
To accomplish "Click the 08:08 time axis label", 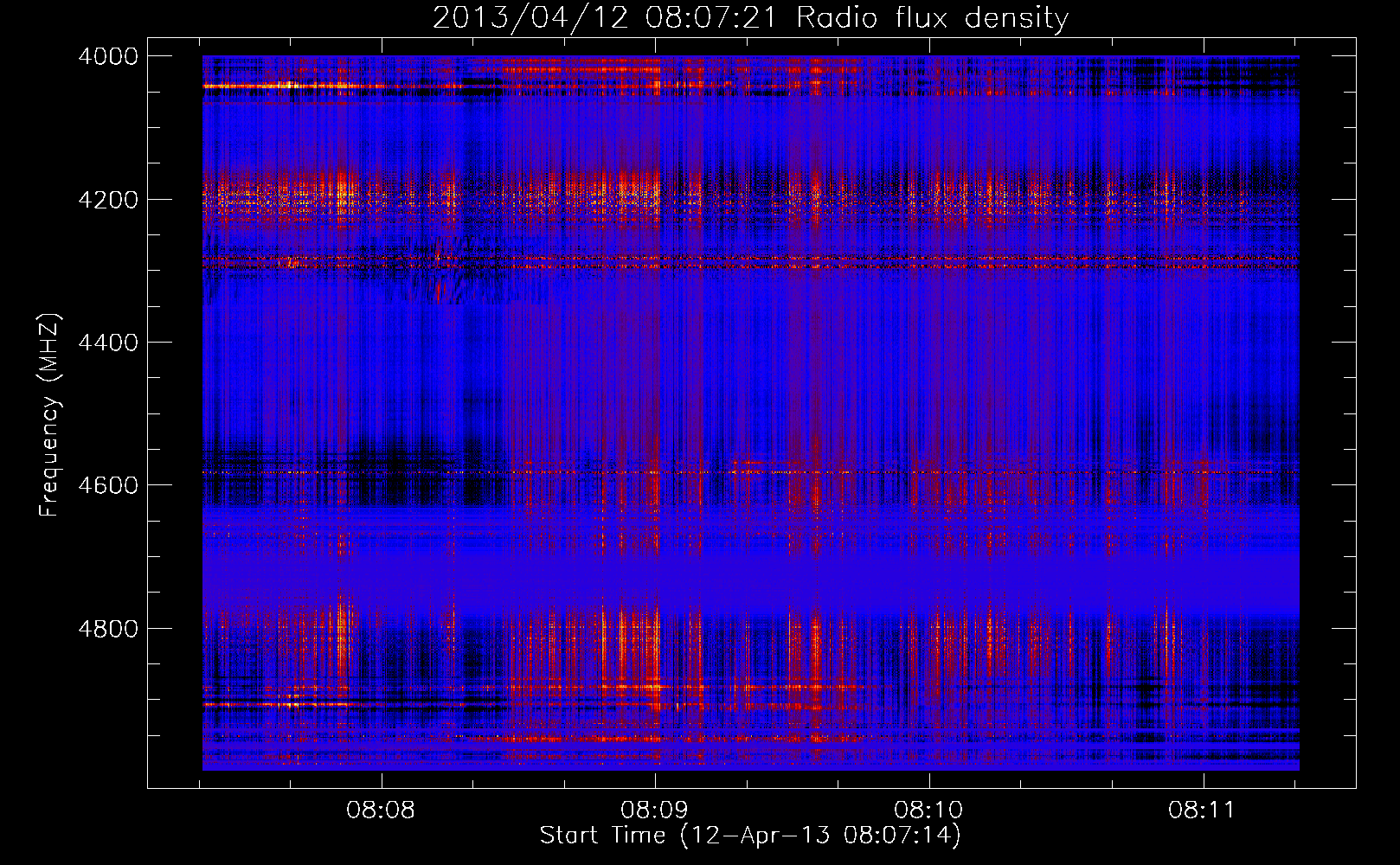I will [381, 811].
